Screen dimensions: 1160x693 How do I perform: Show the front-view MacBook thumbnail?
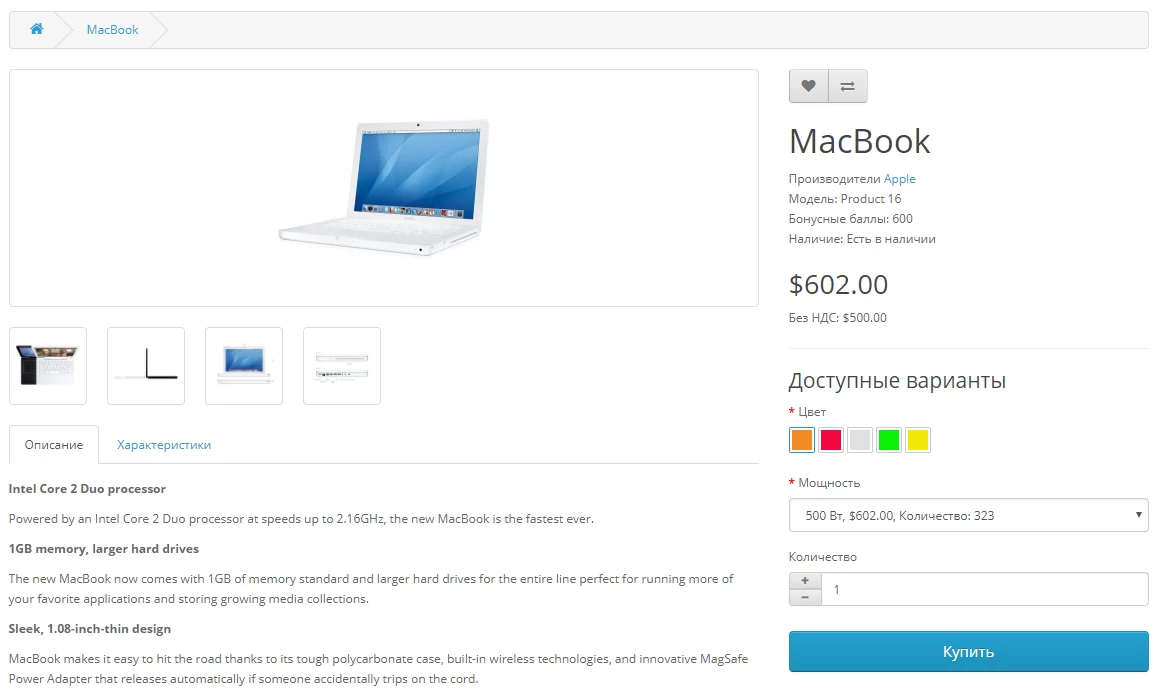[x=244, y=366]
